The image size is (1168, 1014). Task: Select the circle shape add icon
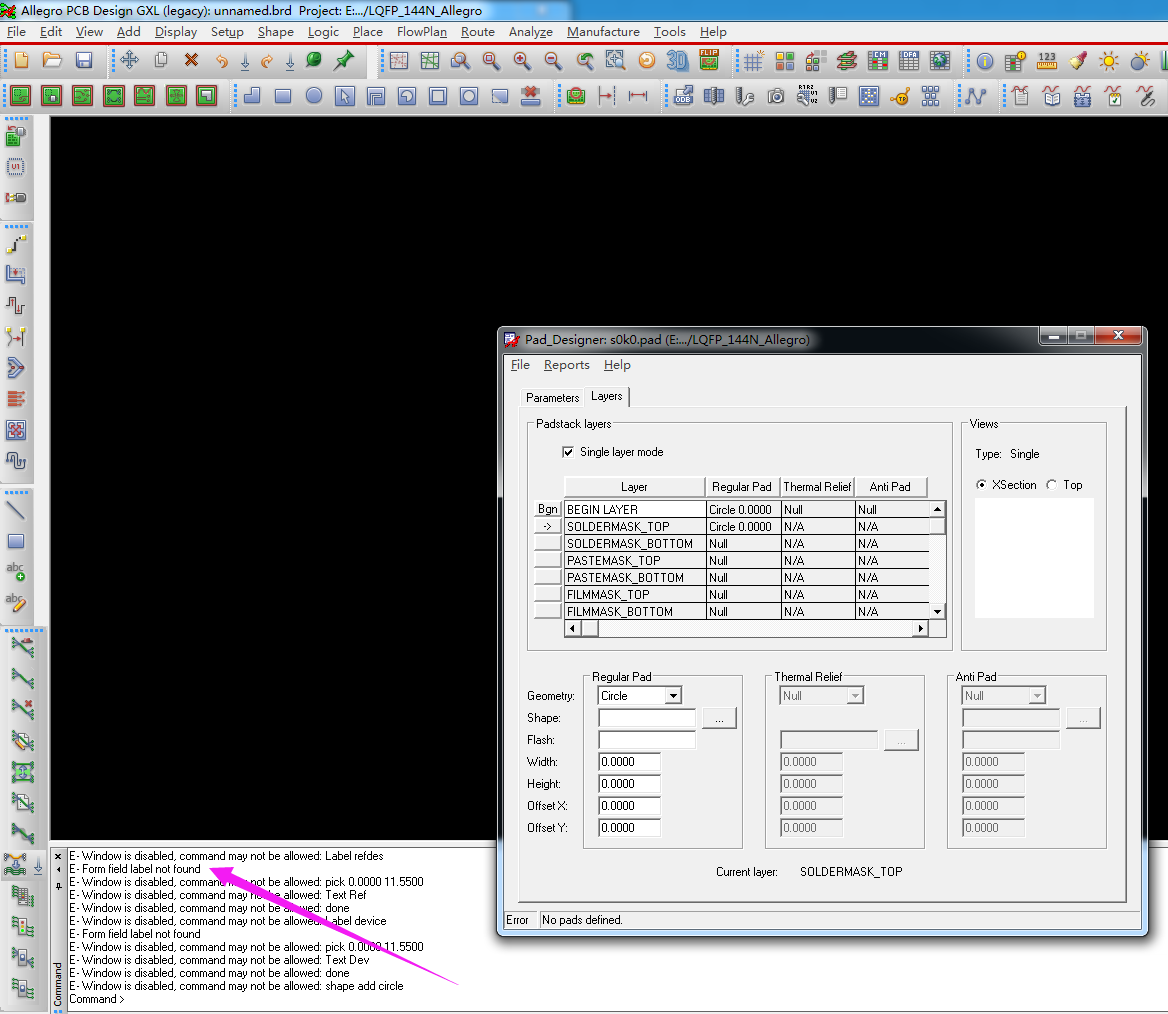314,96
